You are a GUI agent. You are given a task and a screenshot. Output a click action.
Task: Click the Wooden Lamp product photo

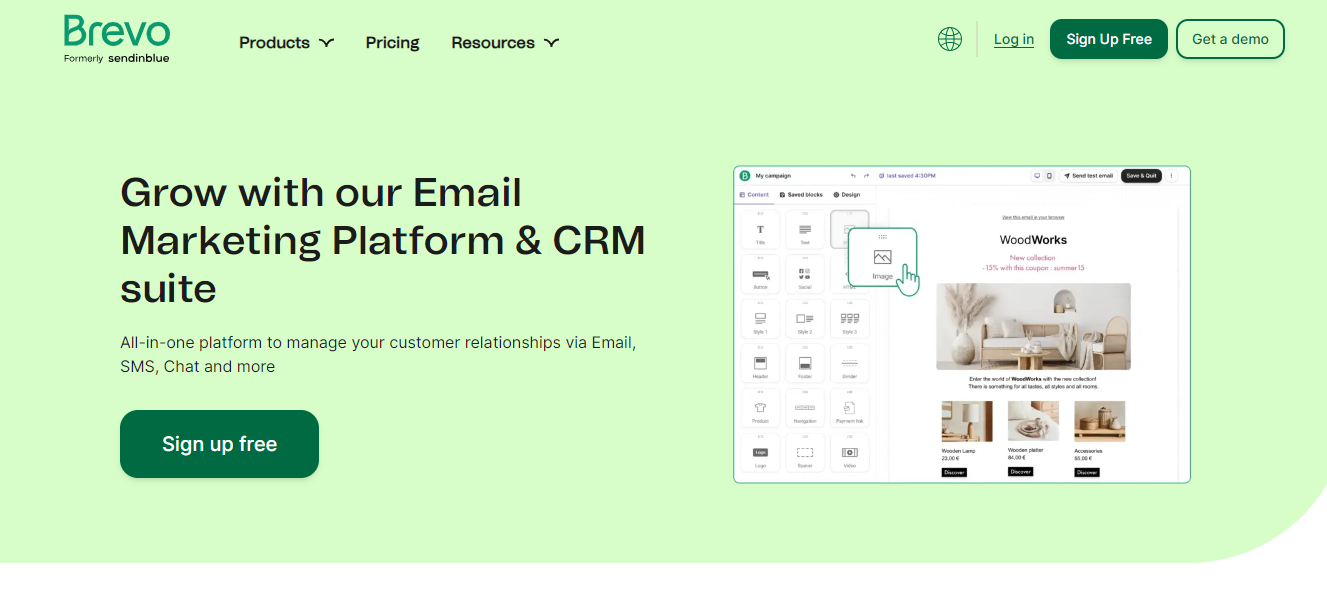[x=967, y=421]
